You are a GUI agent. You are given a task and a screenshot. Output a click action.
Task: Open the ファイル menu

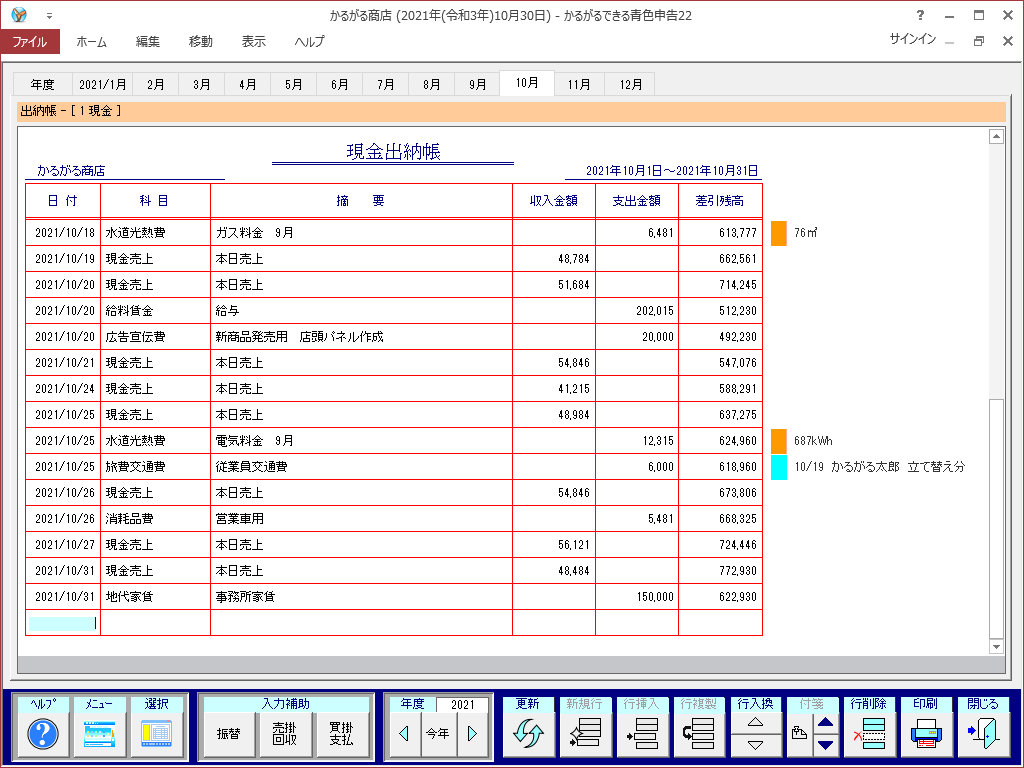[x=30, y=41]
